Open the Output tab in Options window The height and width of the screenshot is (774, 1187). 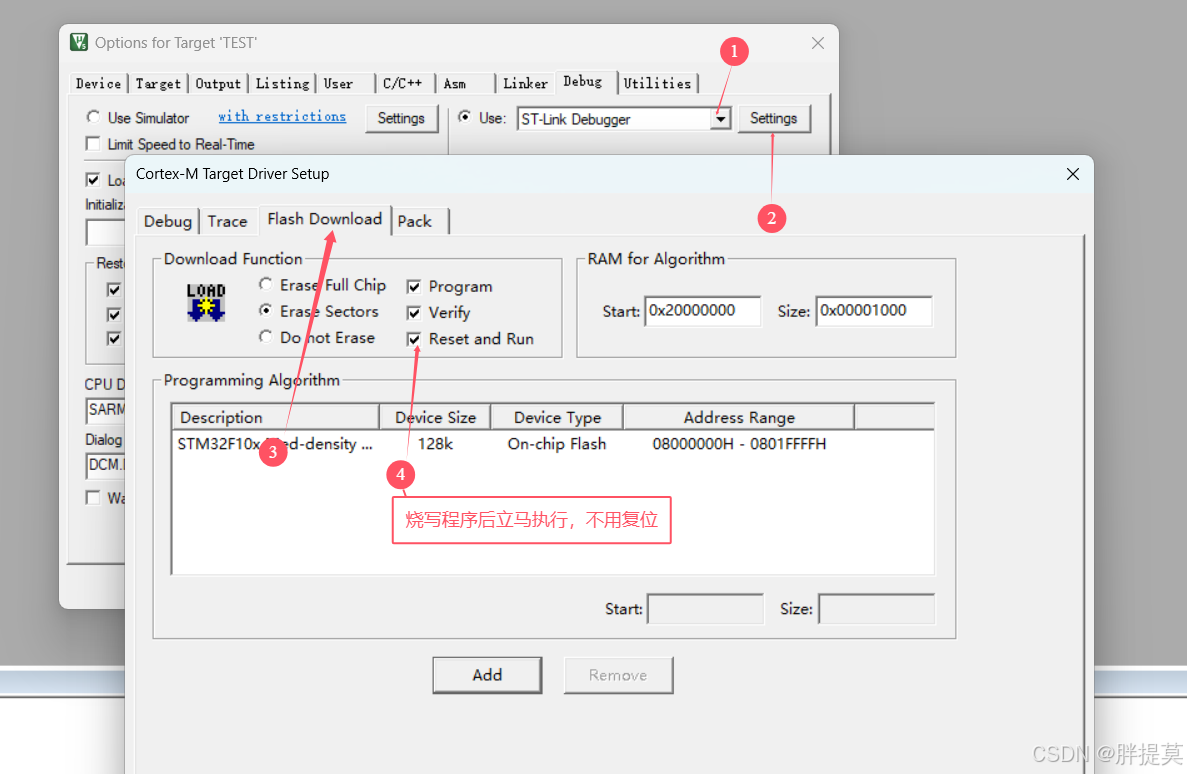(218, 83)
